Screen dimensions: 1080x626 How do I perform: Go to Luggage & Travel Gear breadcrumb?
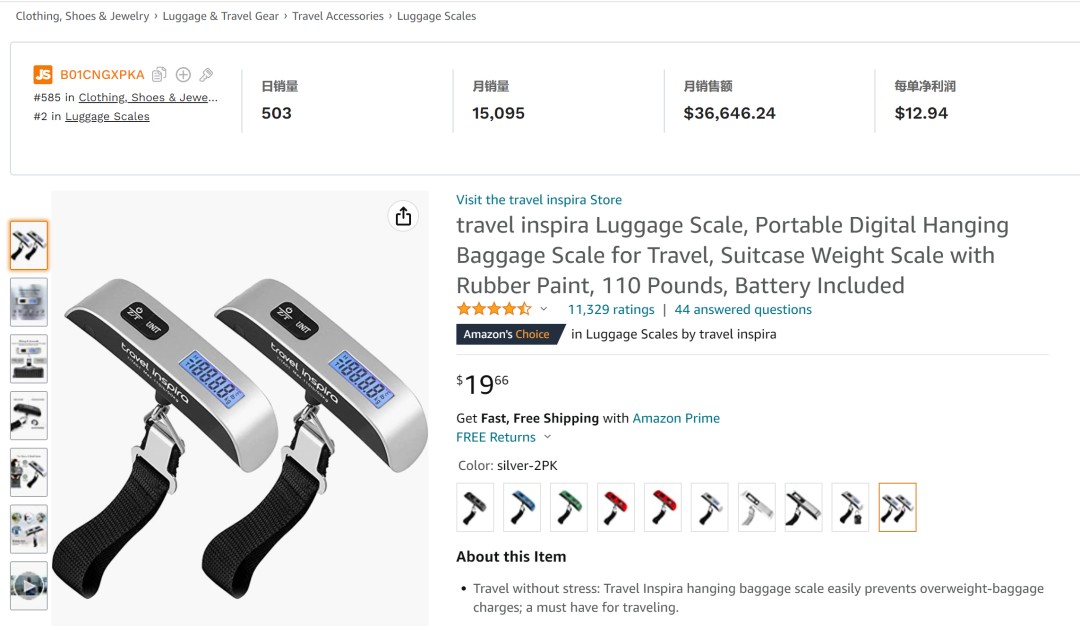[221, 16]
